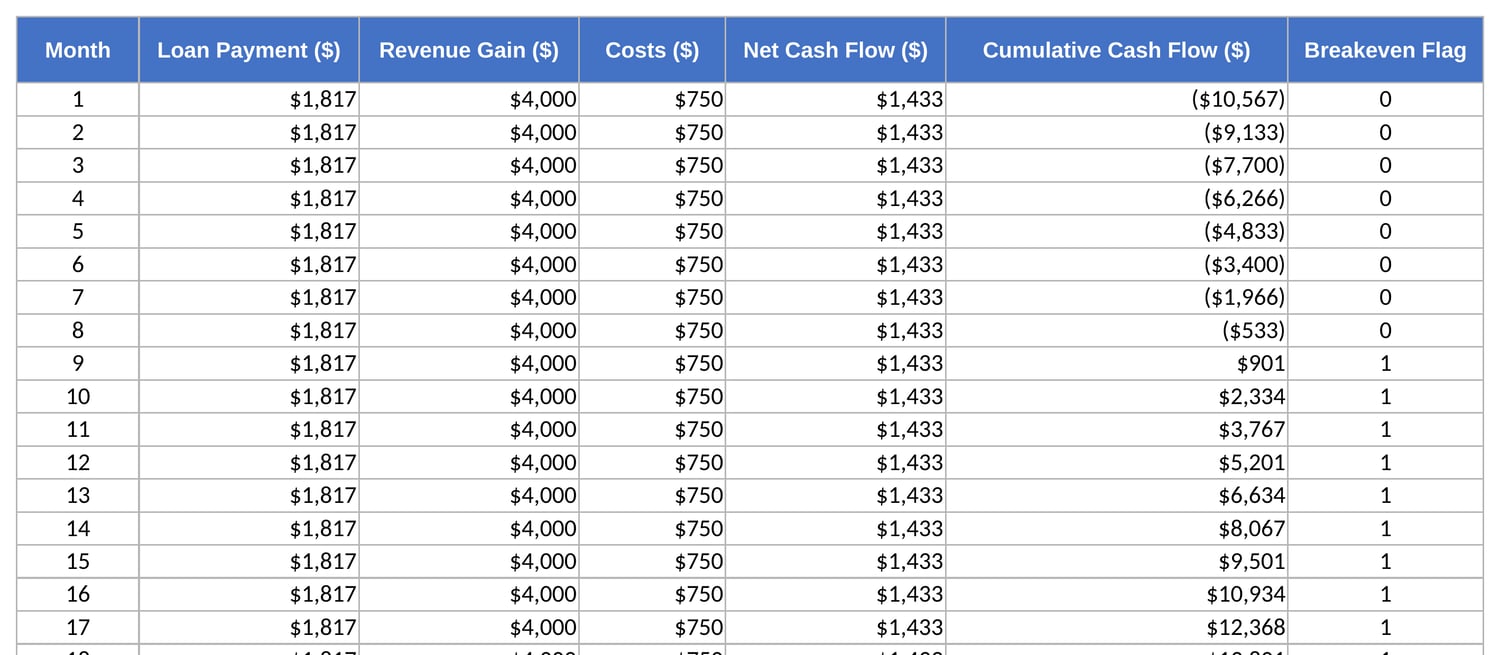Viewport: 1500px width, 655px height.
Task: Click the breakeven flag 1 in month 9
Action: [1386, 363]
